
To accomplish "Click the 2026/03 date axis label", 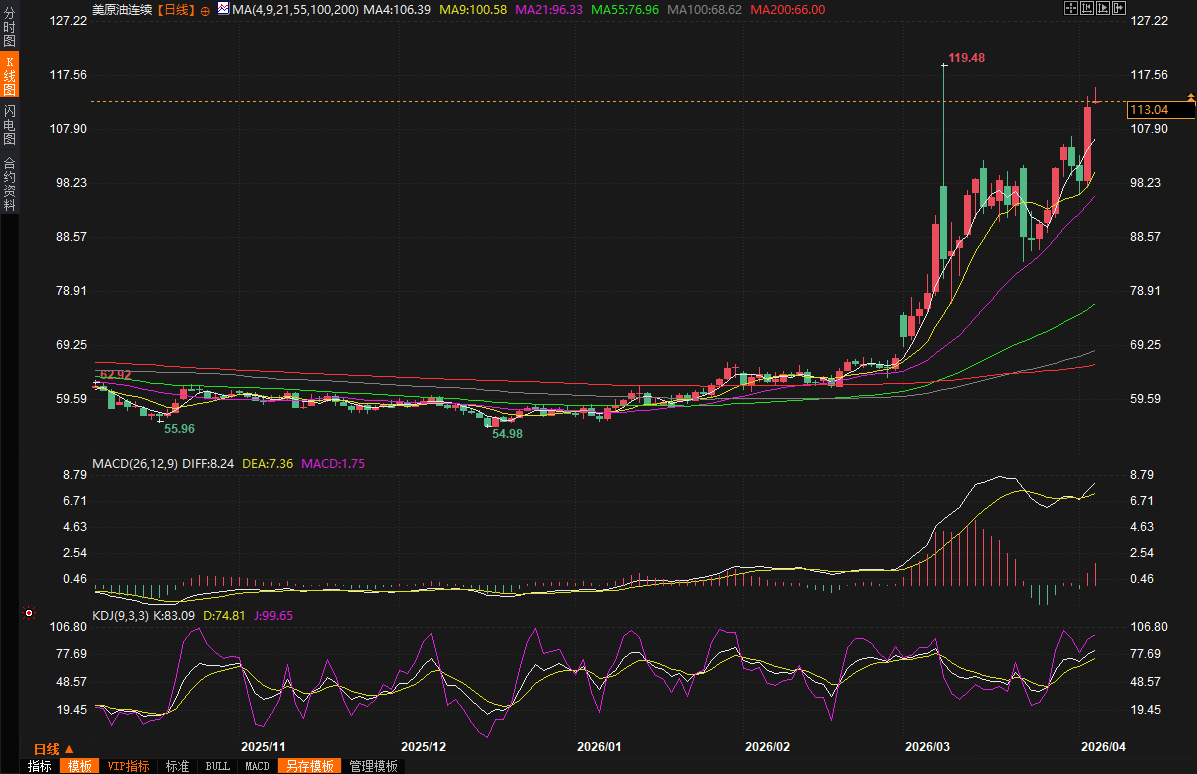I will point(928,747).
